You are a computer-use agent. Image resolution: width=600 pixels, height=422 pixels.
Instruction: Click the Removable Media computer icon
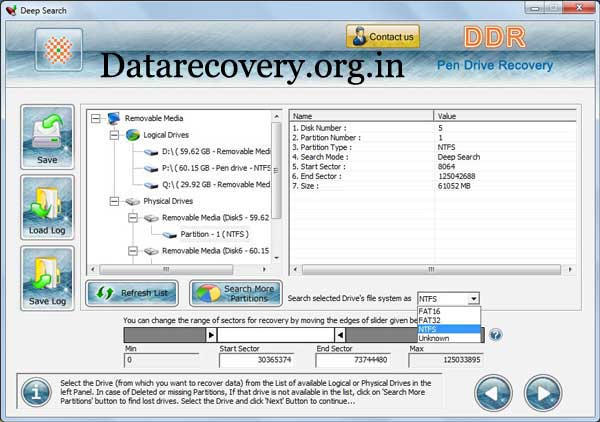tap(114, 118)
